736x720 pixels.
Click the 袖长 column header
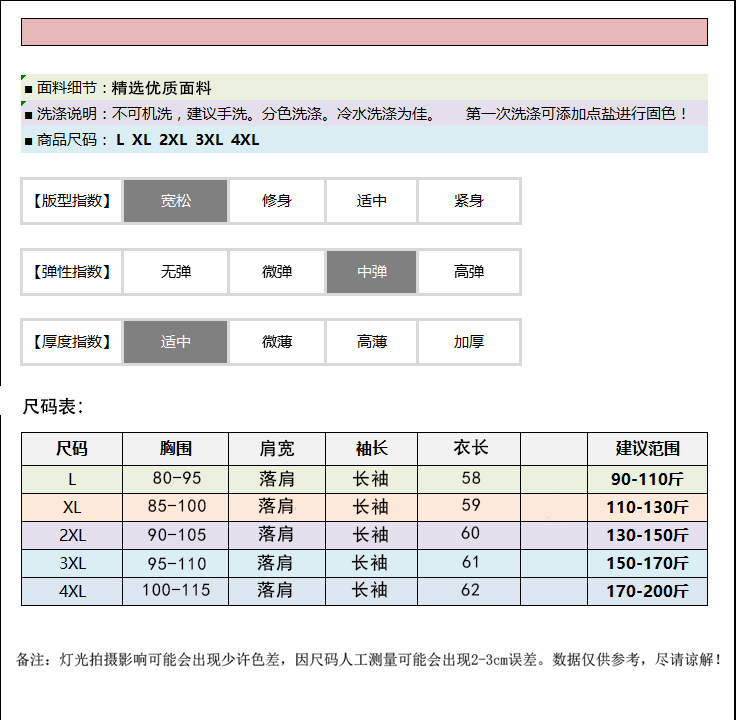tap(371, 449)
